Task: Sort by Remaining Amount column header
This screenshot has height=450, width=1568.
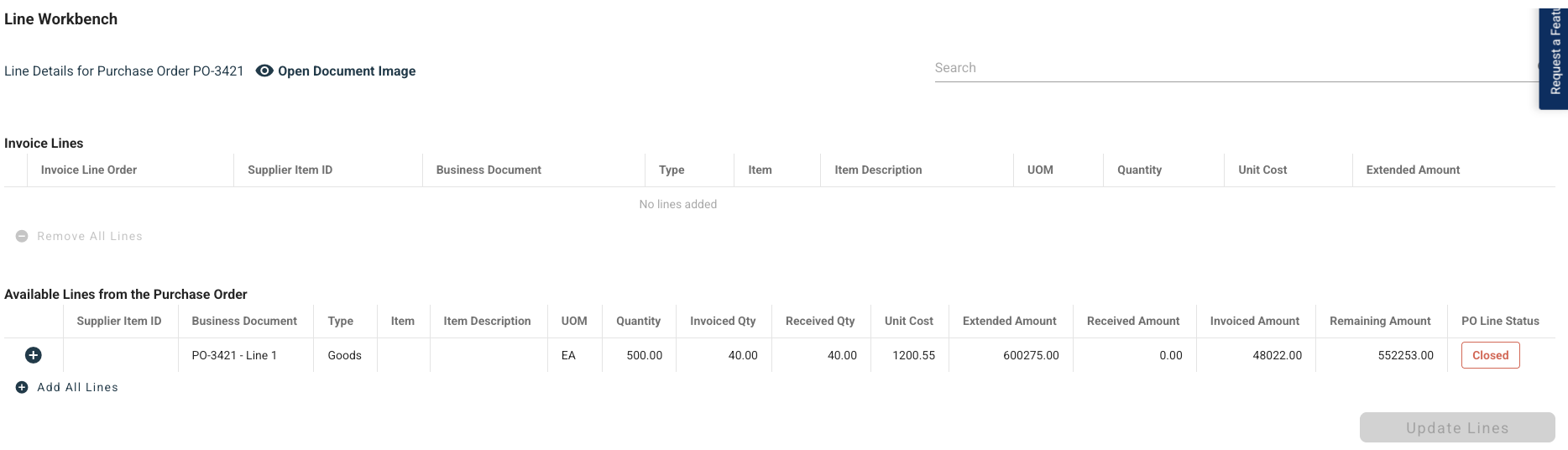Action: click(1380, 321)
